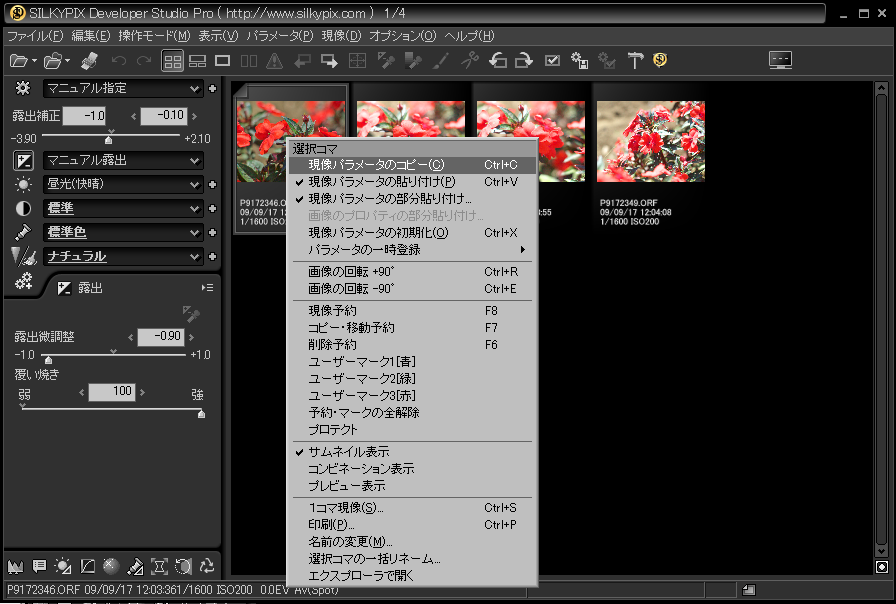Screen dimensions: 896x604
Task: Switch to thumbnail grid view icon
Action: tap(173, 61)
